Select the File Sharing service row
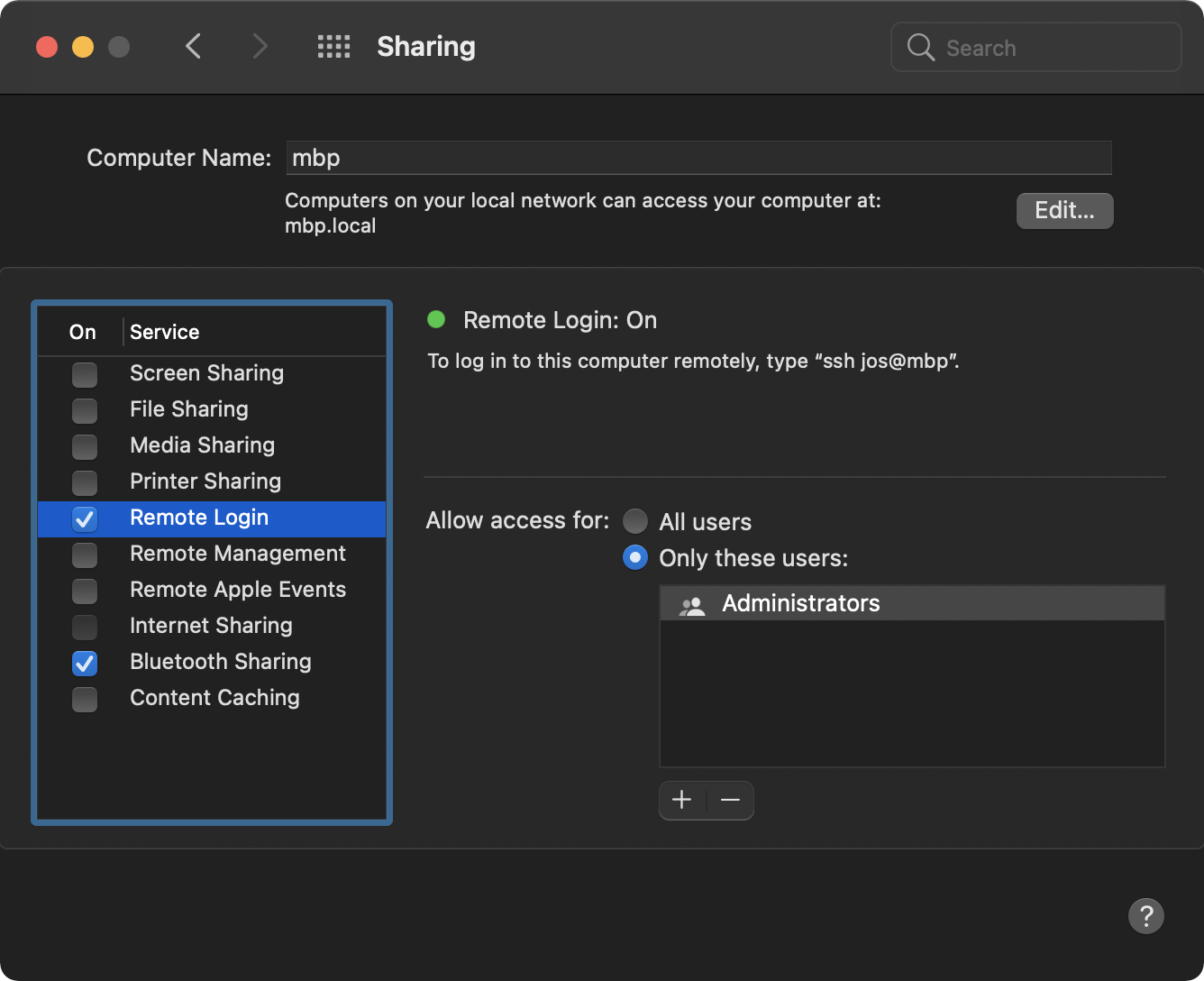The image size is (1204, 981). 212,409
